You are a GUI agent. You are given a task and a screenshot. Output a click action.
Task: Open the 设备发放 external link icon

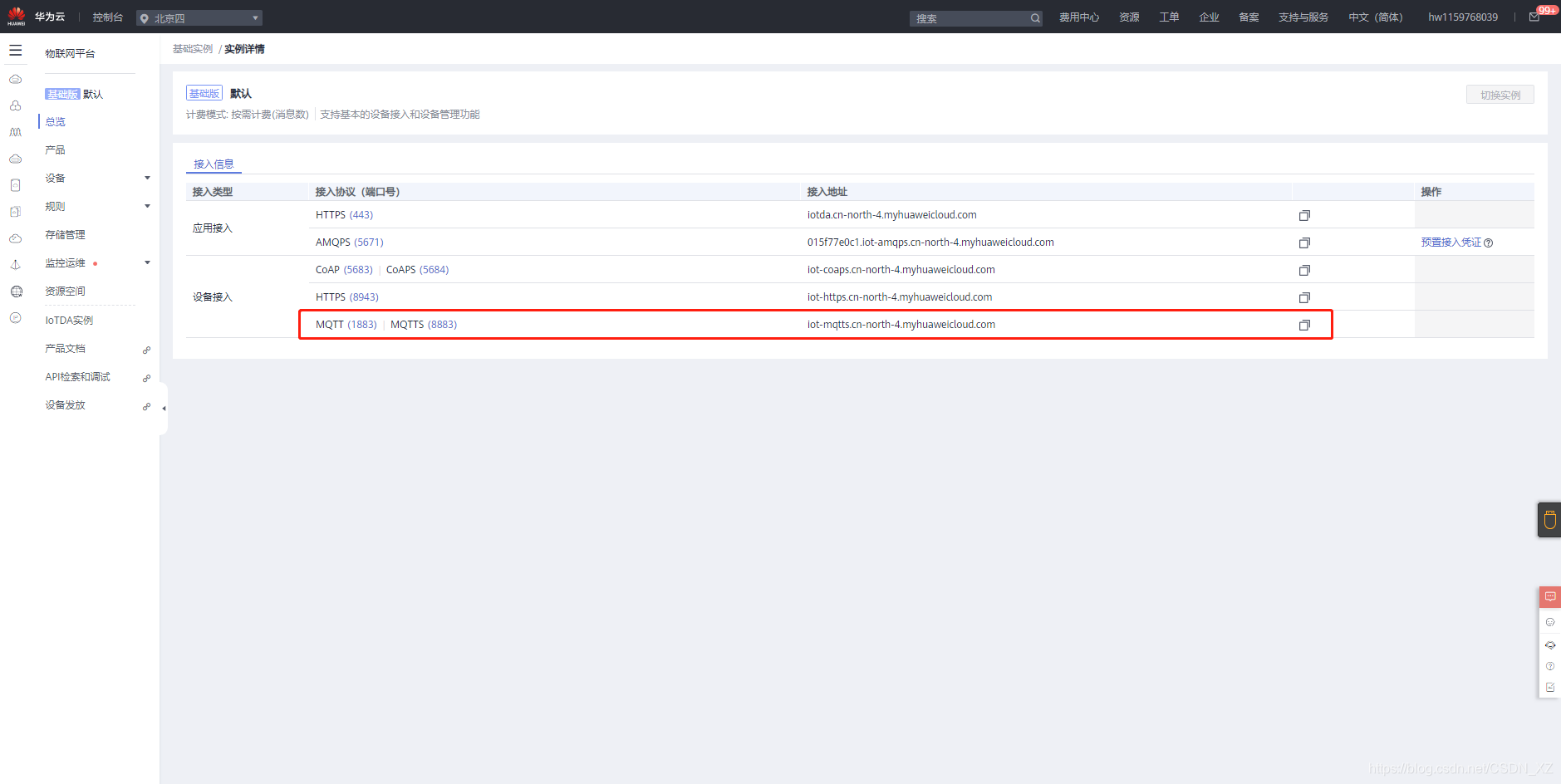(x=146, y=406)
